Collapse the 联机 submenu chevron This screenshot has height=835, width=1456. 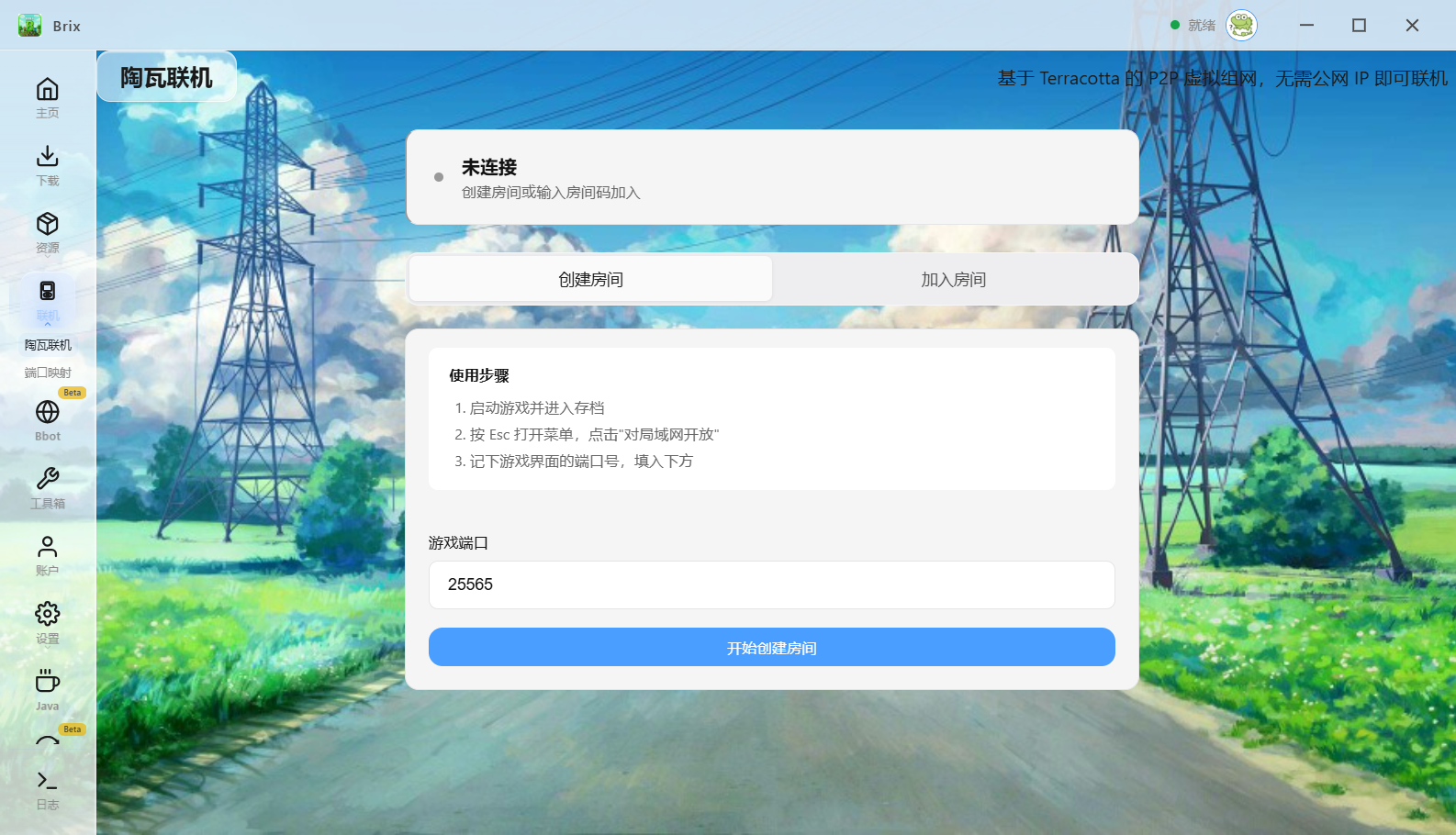pyautogui.click(x=48, y=324)
